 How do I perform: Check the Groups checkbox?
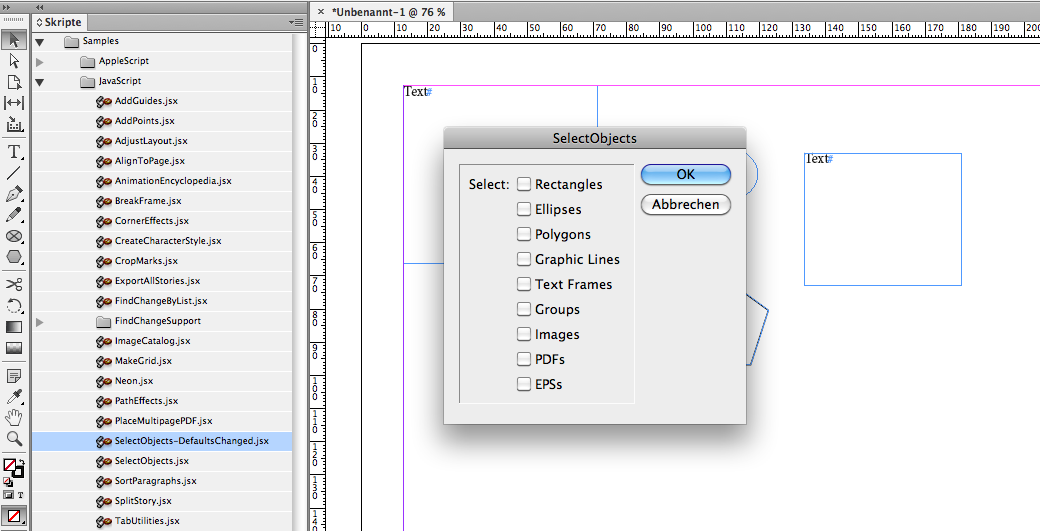(x=524, y=309)
